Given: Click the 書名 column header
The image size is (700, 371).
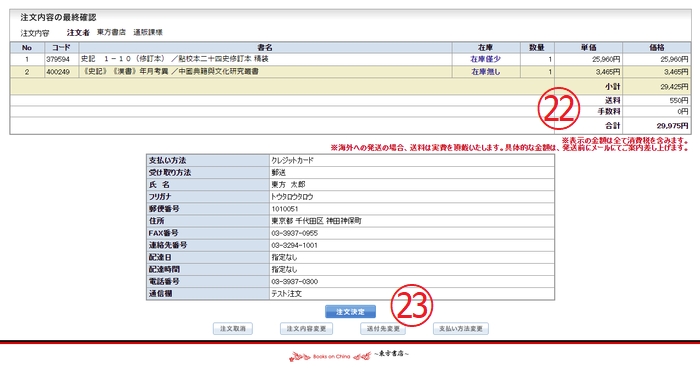Looking at the screenshot, I should [x=265, y=47].
